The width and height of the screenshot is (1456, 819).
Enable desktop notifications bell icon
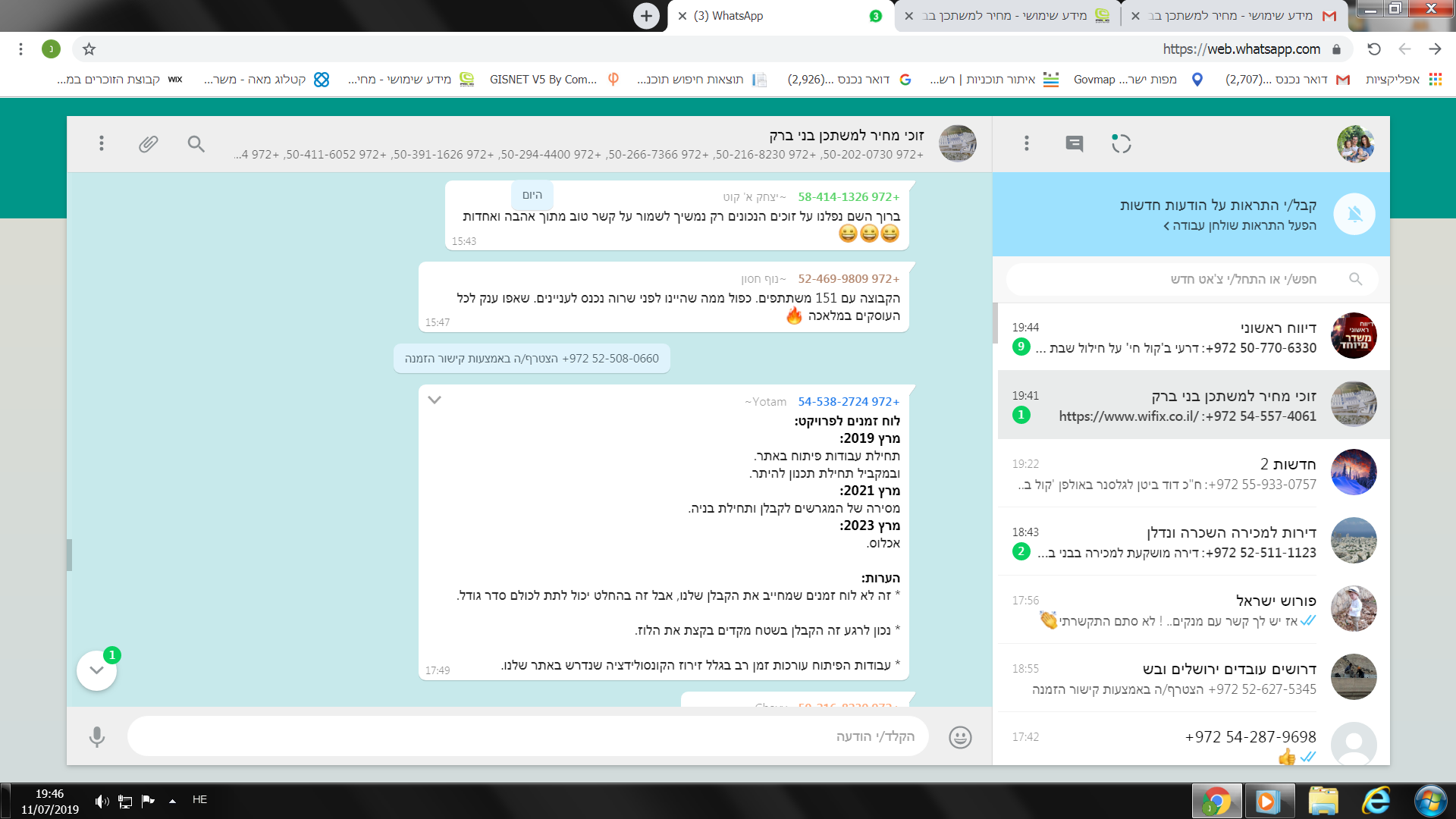pyautogui.click(x=1354, y=214)
